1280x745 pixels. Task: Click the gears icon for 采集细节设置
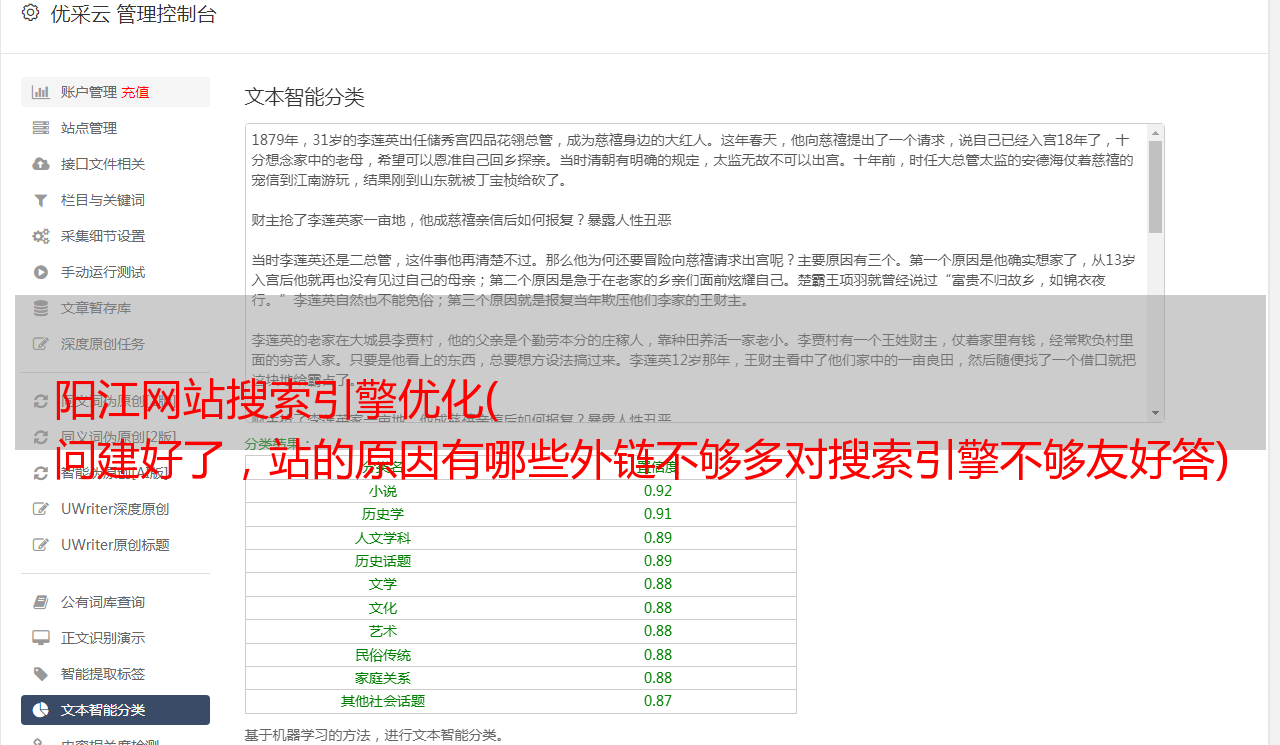pyautogui.click(x=41, y=236)
